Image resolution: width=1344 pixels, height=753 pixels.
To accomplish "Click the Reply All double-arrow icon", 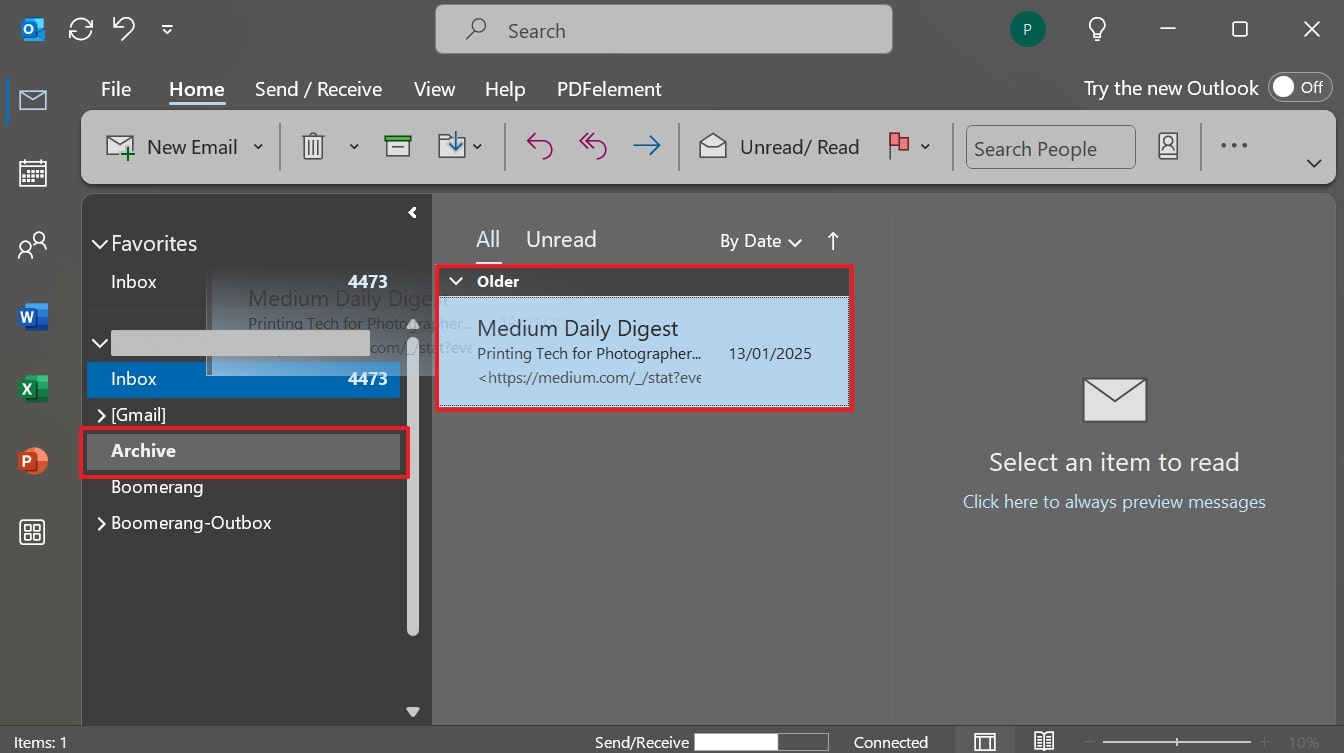I will pos(593,147).
